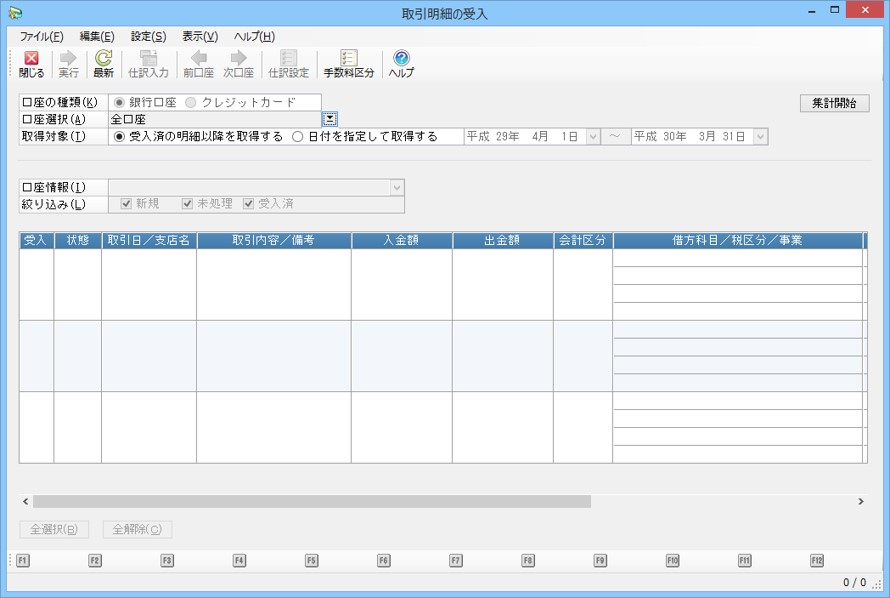The height and width of the screenshot is (598, 890).
Task: Go to 次口座 (next account)
Action: point(238,64)
